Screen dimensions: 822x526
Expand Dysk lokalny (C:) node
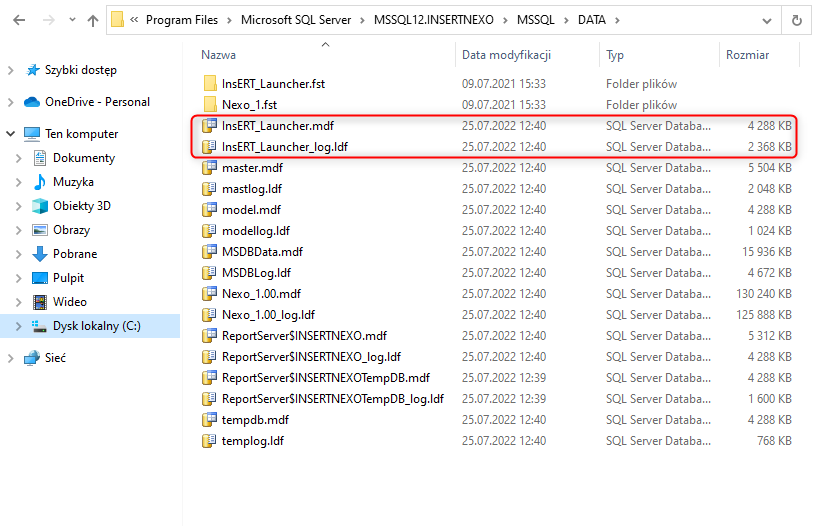click(19, 326)
